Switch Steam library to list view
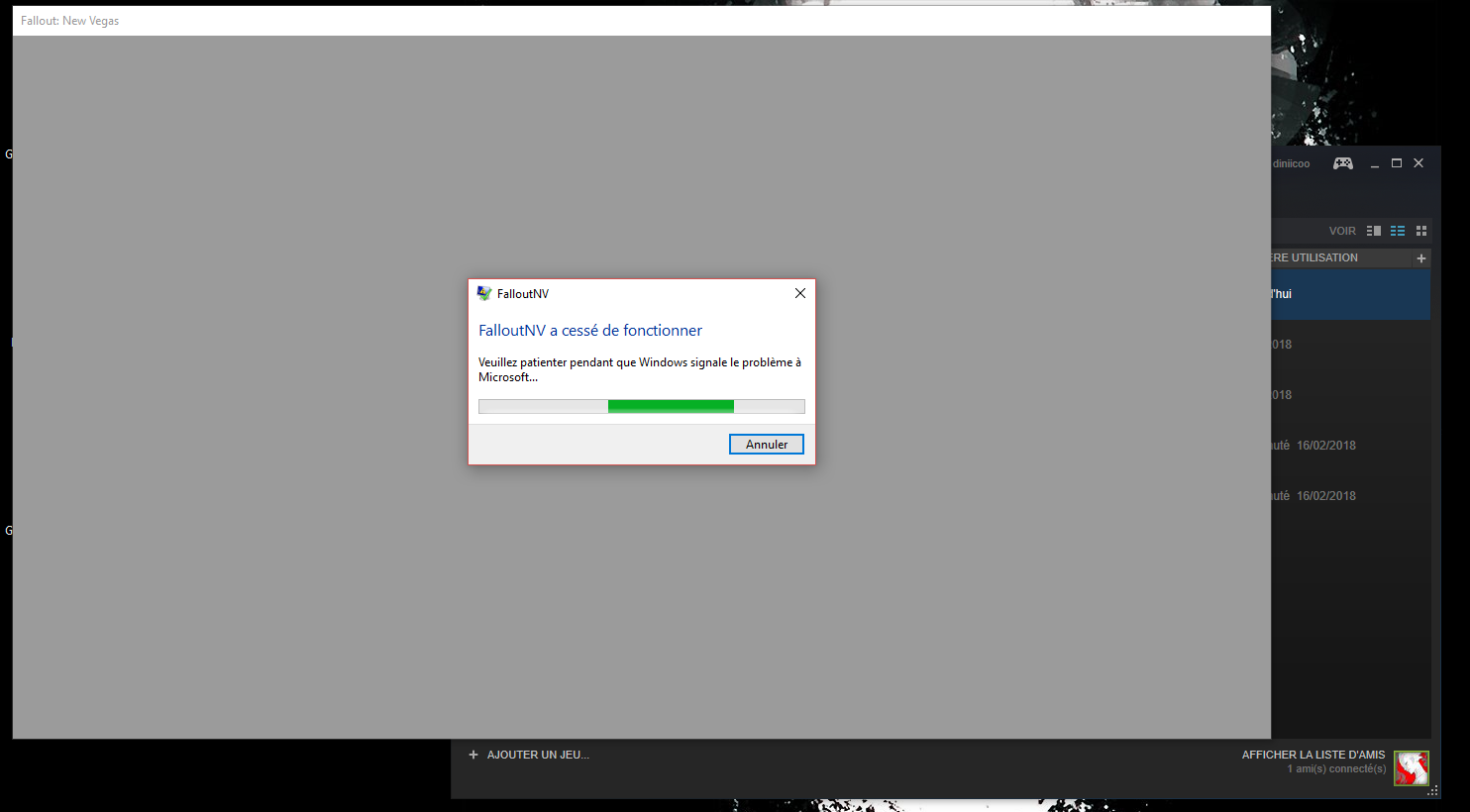 pyautogui.click(x=1398, y=231)
